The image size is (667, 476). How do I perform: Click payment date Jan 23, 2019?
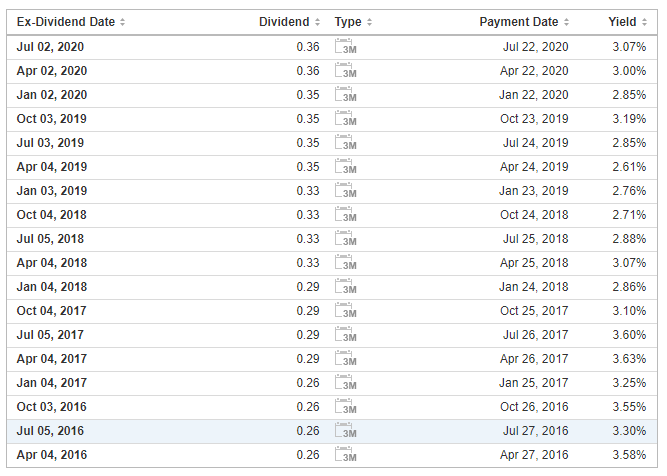(534, 191)
